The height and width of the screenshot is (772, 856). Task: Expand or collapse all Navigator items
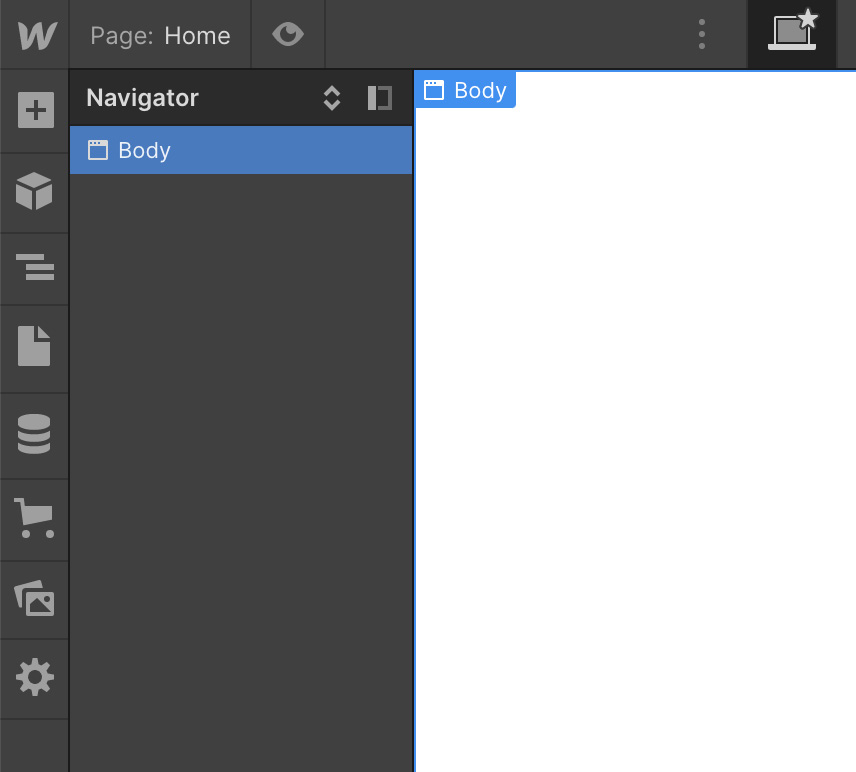click(332, 98)
